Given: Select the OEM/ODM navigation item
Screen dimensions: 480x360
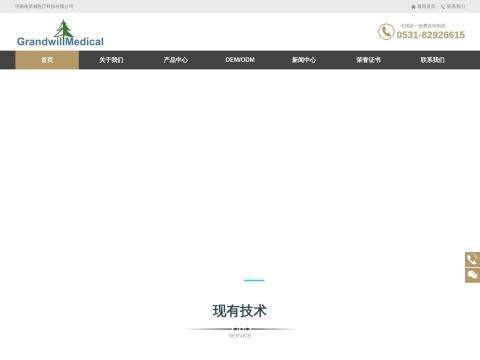Looking at the screenshot, I should click(x=240, y=60).
